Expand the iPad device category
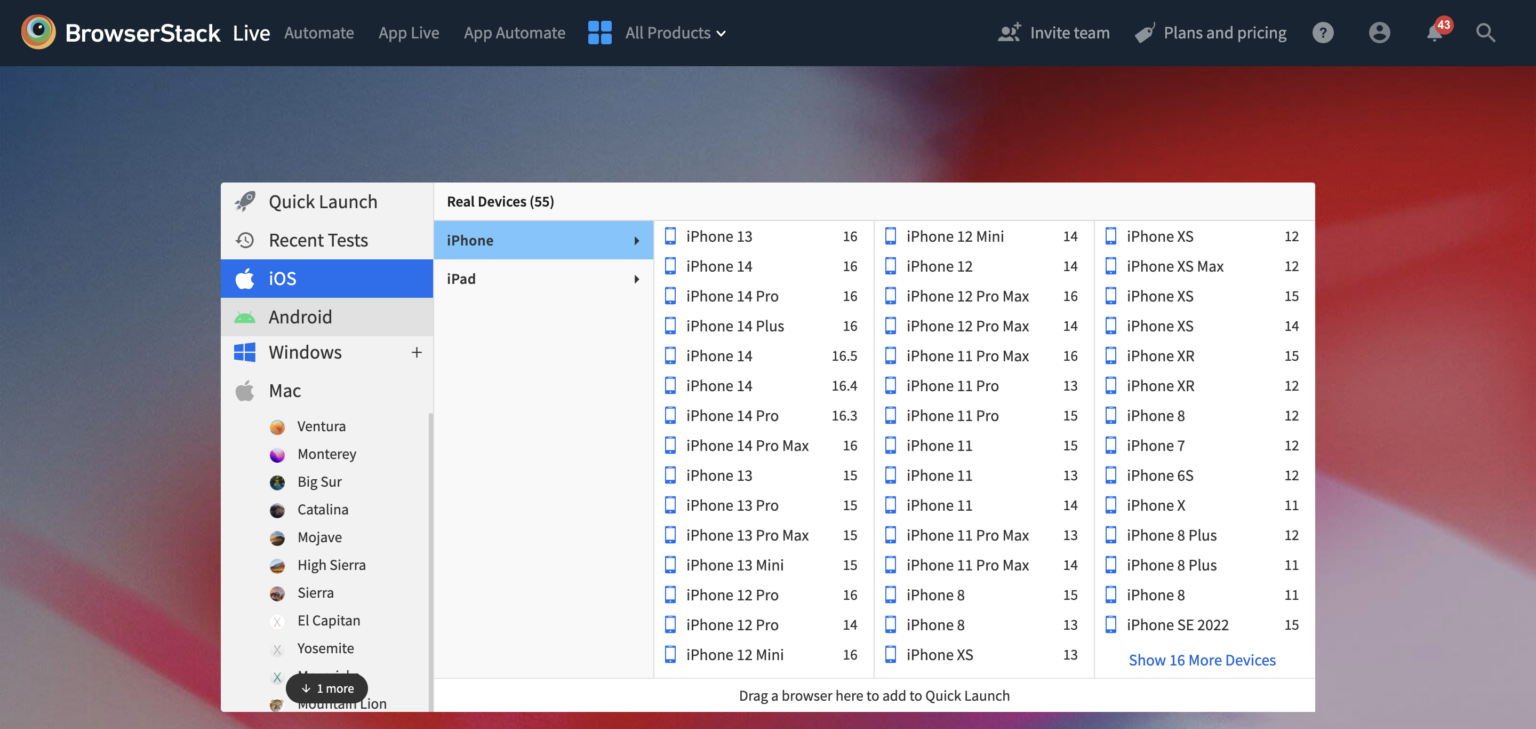 pos(543,278)
